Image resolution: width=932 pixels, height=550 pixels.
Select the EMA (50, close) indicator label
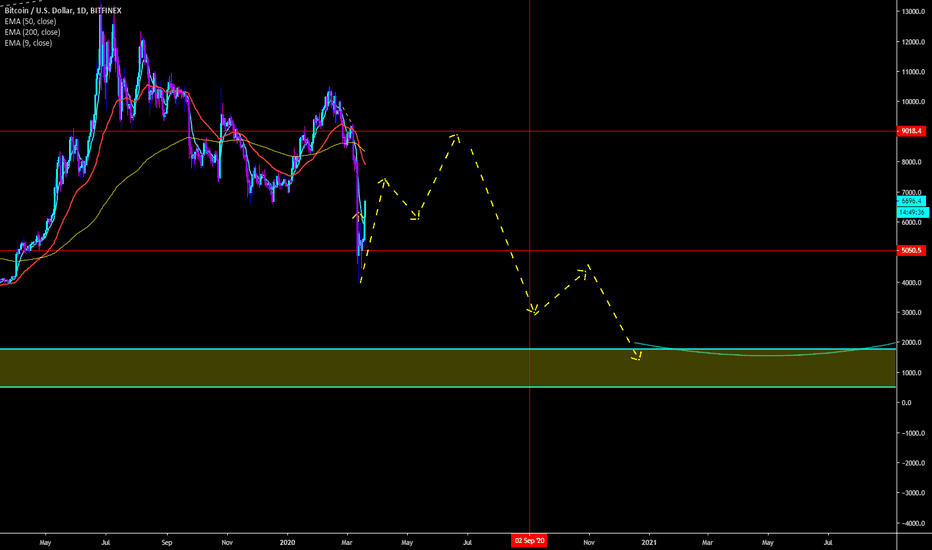[30, 21]
